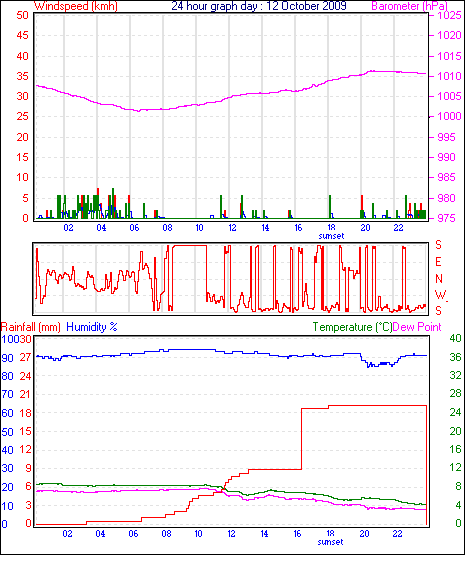Screen dimensions: 466x566
Task: Click hour 06 on the bottom graph axis
Action: [133, 534]
